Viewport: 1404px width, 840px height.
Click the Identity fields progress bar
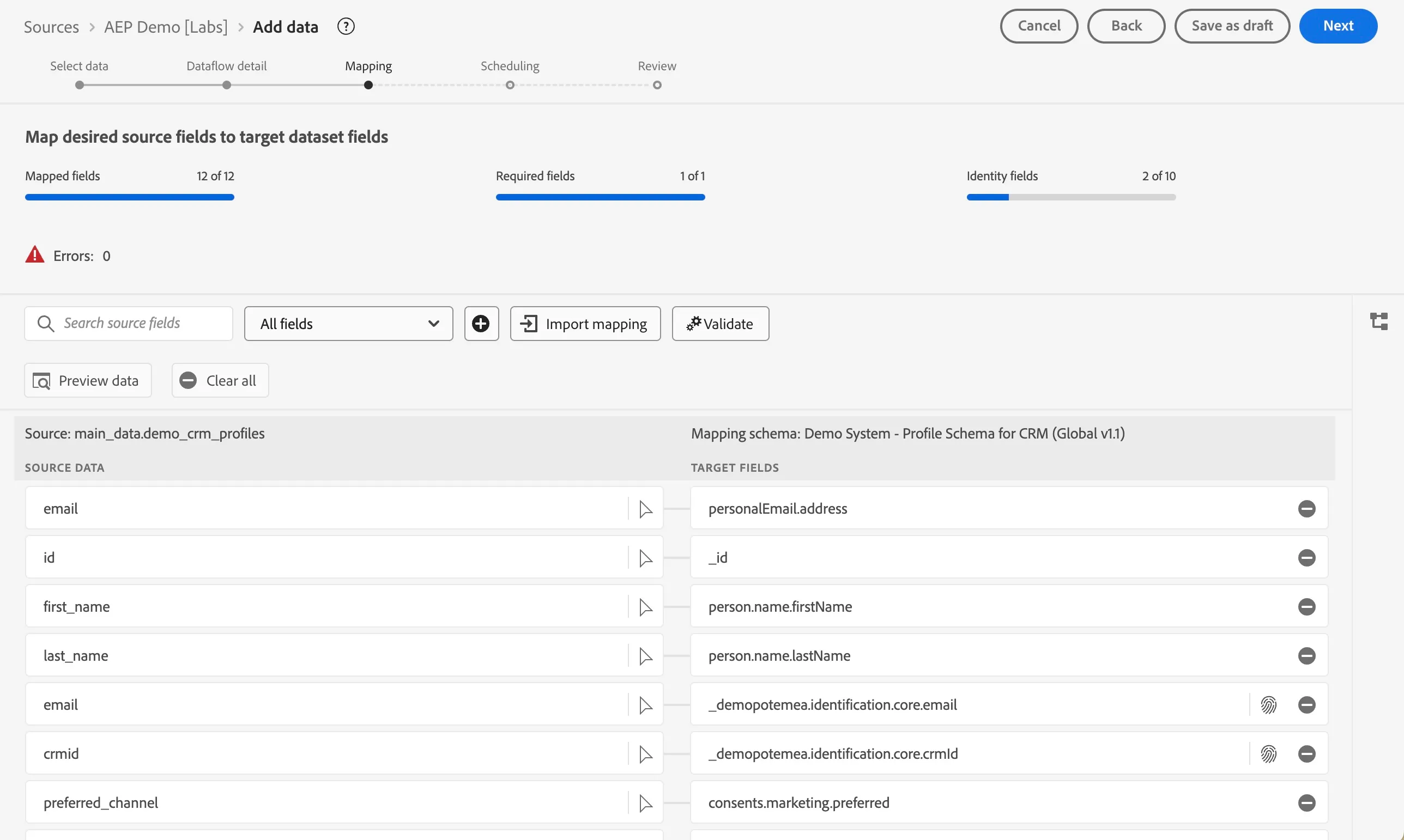tap(1071, 197)
